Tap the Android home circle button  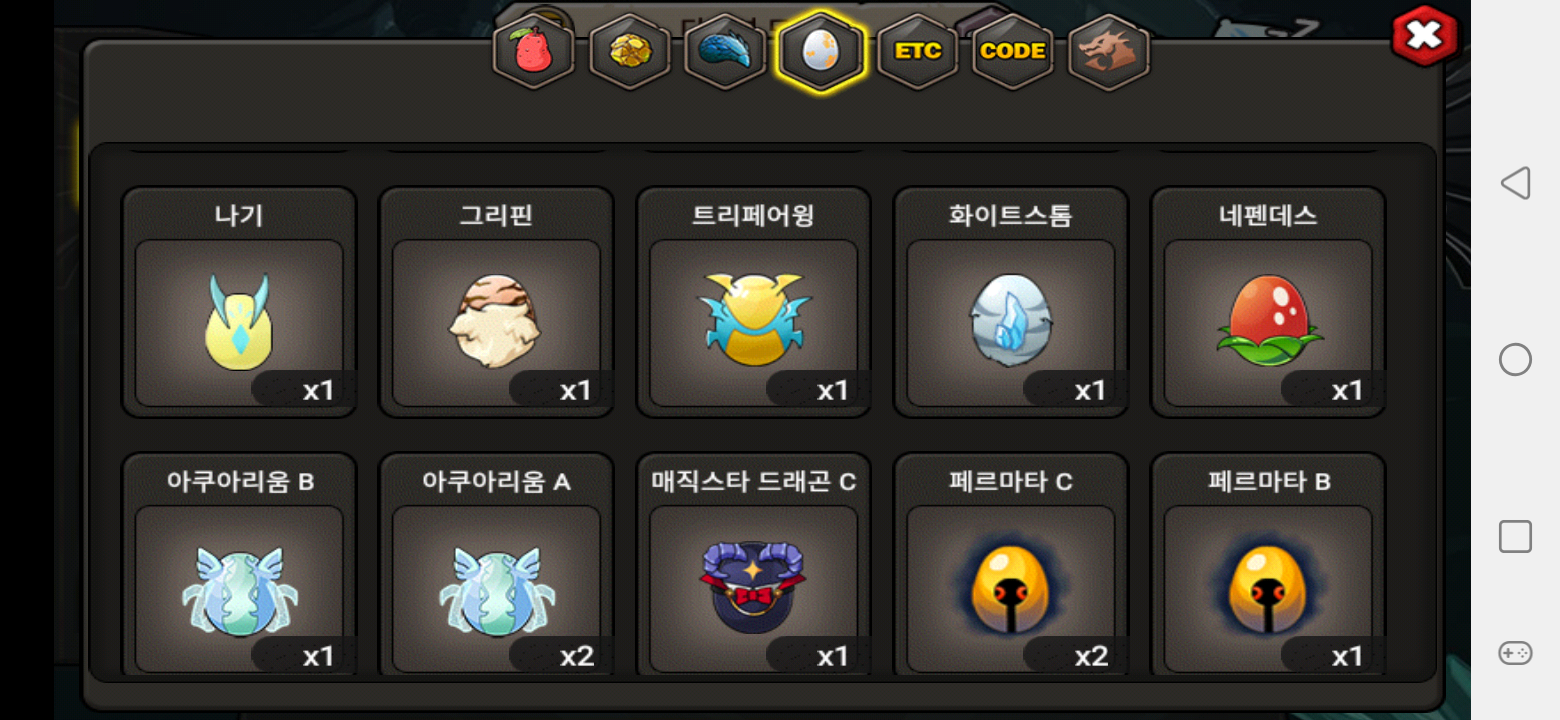pos(1515,359)
